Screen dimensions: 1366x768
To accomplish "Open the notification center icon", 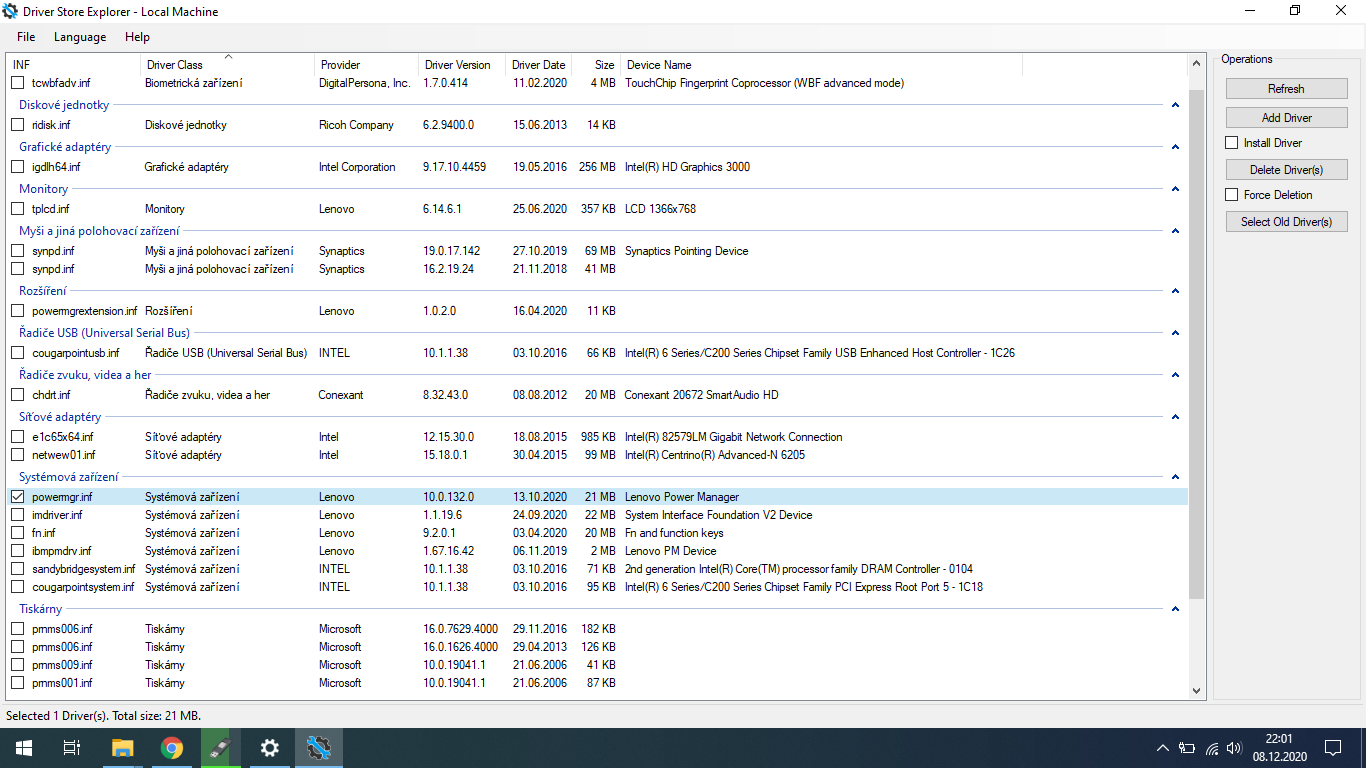I will coord(1332,747).
